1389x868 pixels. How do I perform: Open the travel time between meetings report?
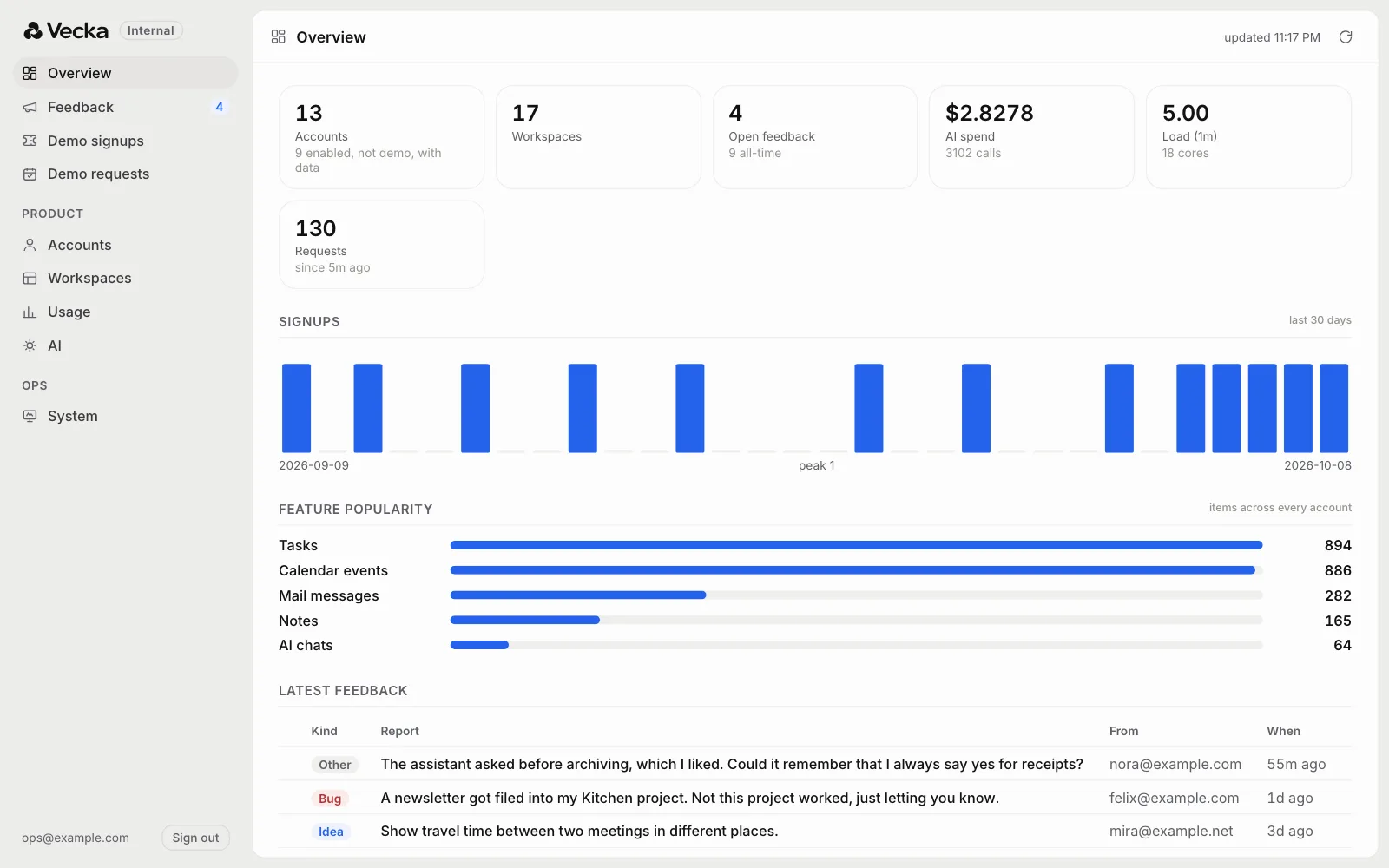579,831
